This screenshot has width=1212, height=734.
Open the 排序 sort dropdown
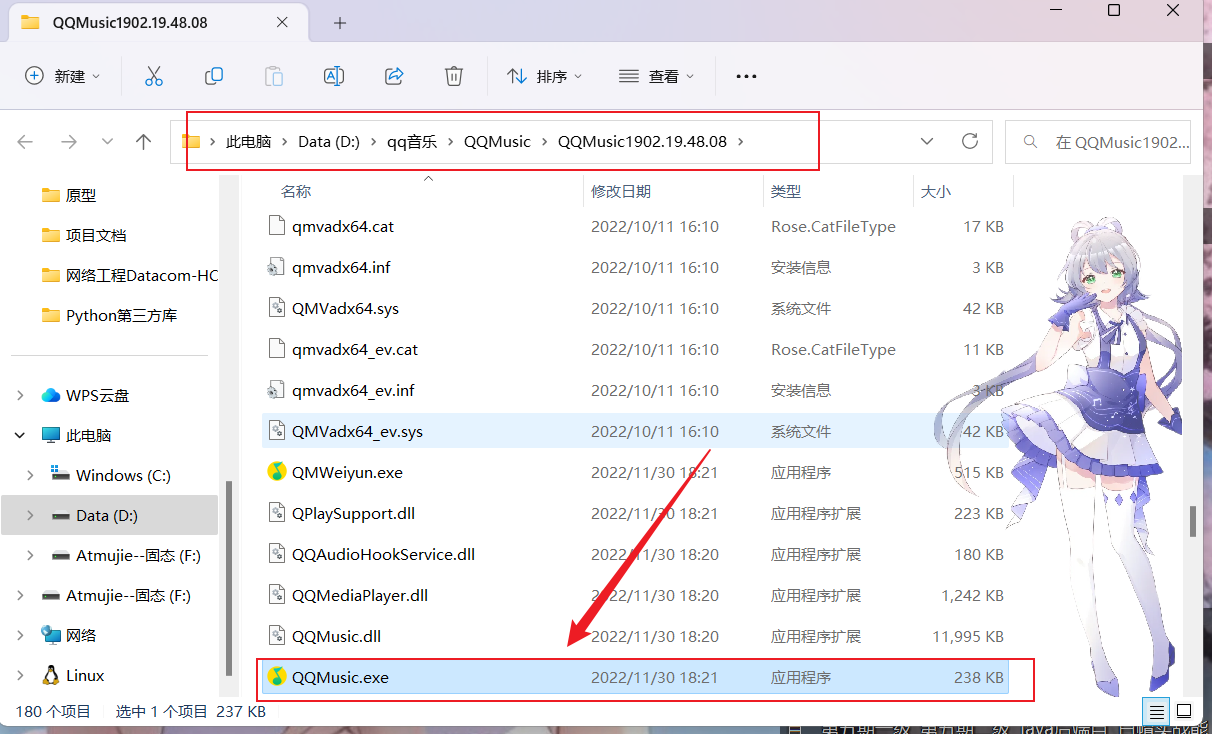tap(545, 76)
